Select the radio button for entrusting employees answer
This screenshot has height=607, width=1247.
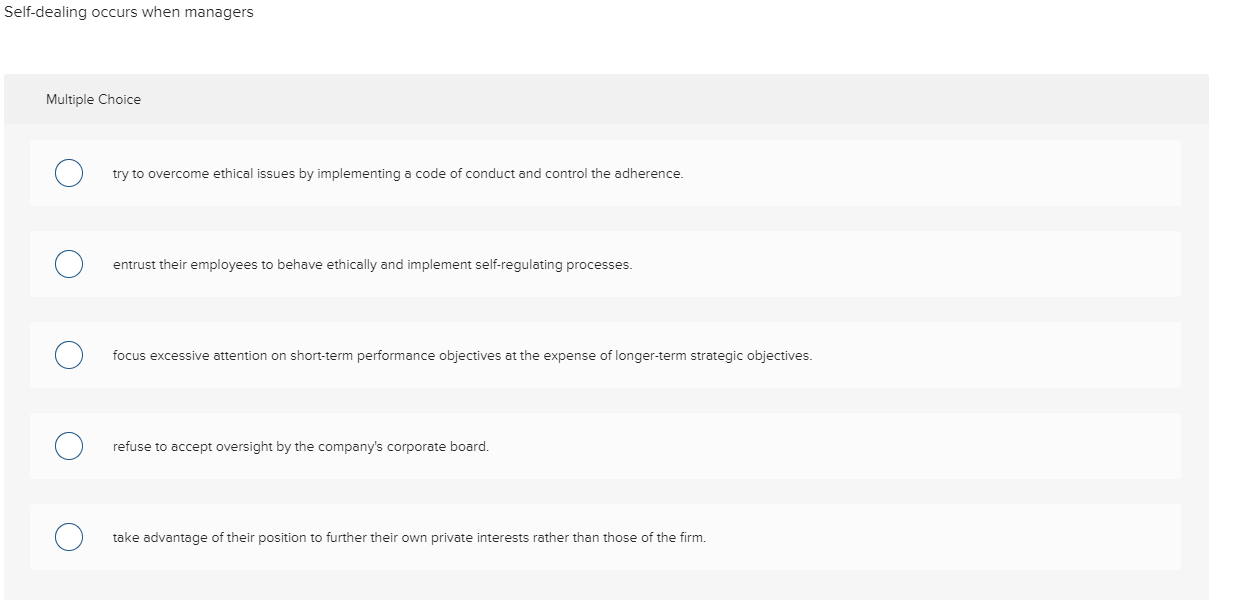click(x=68, y=264)
